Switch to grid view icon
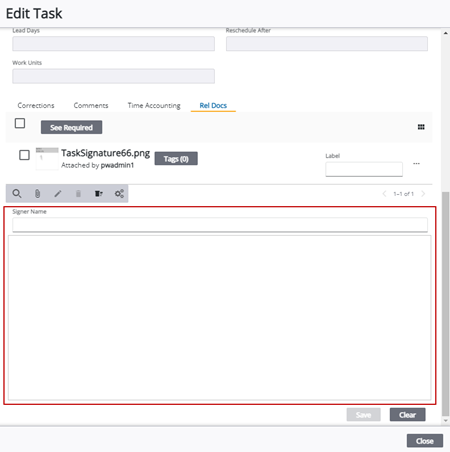This screenshot has width=450, height=452. 421,127
